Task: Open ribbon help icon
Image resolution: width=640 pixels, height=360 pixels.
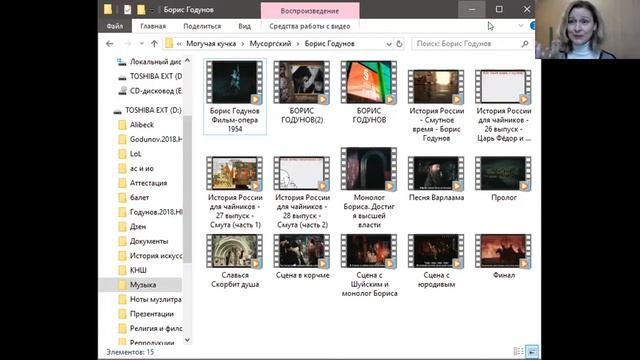Action: point(533,26)
